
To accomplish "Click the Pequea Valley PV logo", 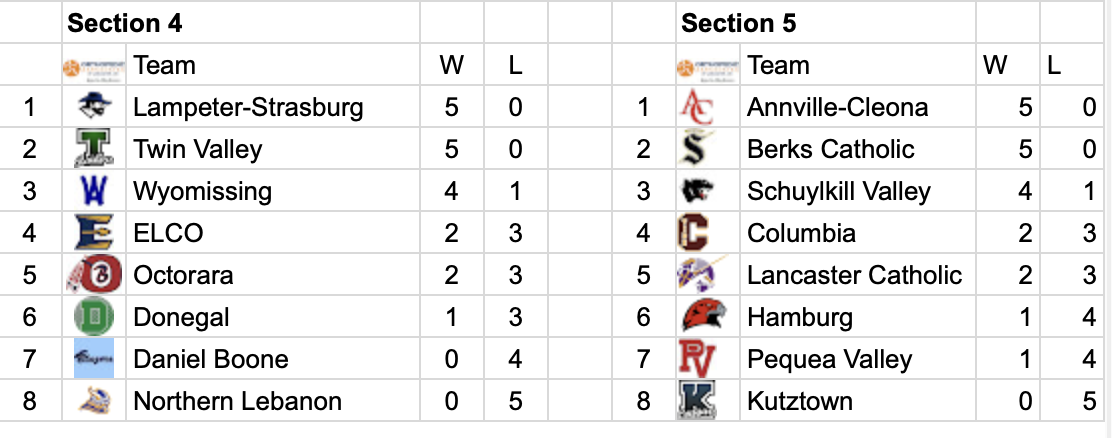I will click(695, 359).
